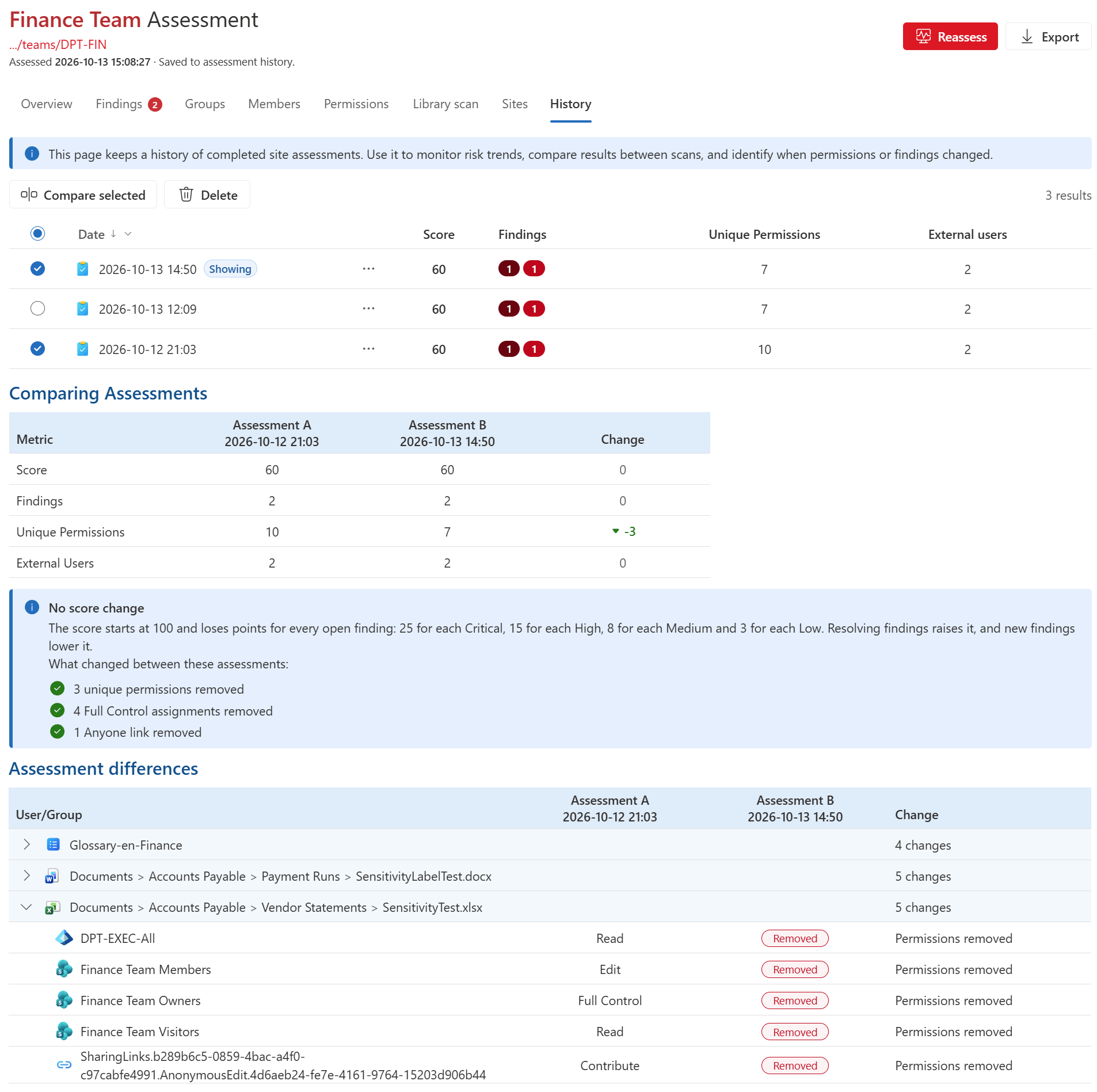Delete selected assessments

pyautogui.click(x=207, y=195)
